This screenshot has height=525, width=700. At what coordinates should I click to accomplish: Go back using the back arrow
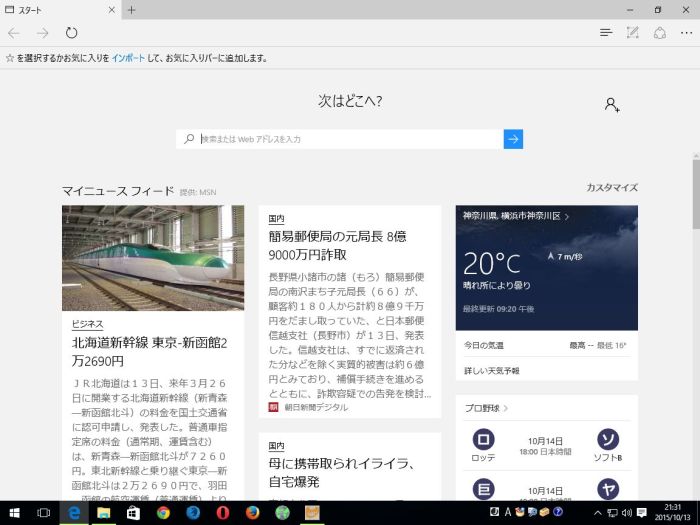tap(14, 33)
